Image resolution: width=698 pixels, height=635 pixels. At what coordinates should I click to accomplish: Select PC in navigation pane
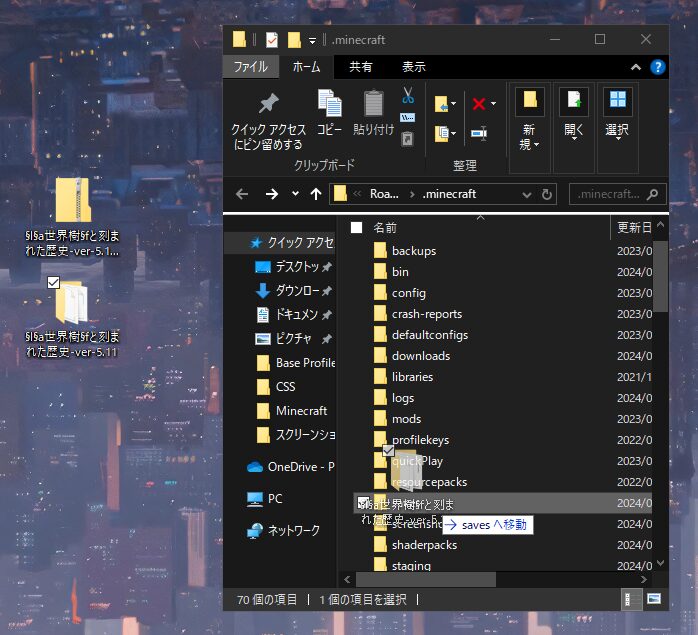pyautogui.click(x=264, y=498)
